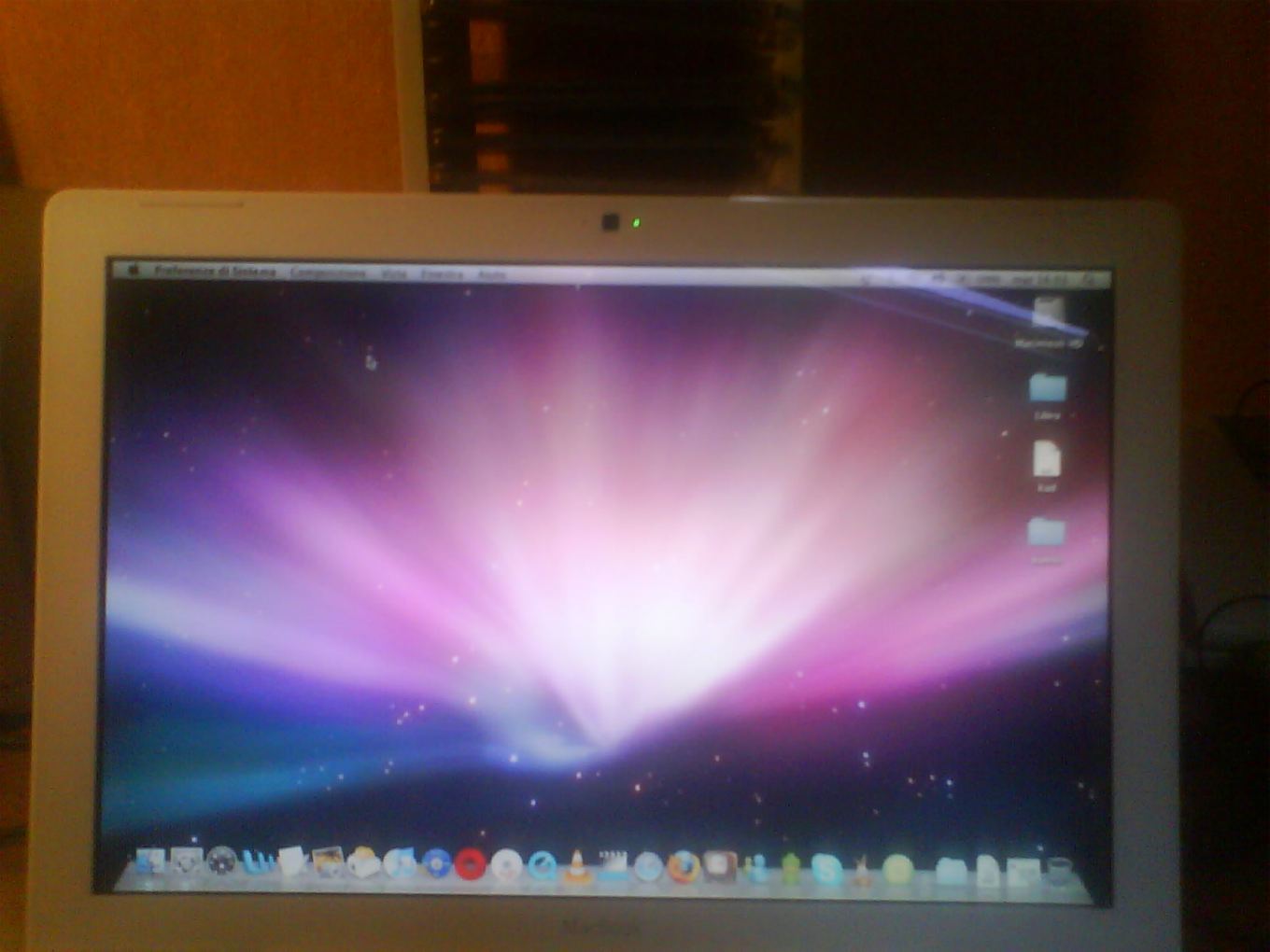Open the Preferenze di Sistema menu

(x=216, y=272)
